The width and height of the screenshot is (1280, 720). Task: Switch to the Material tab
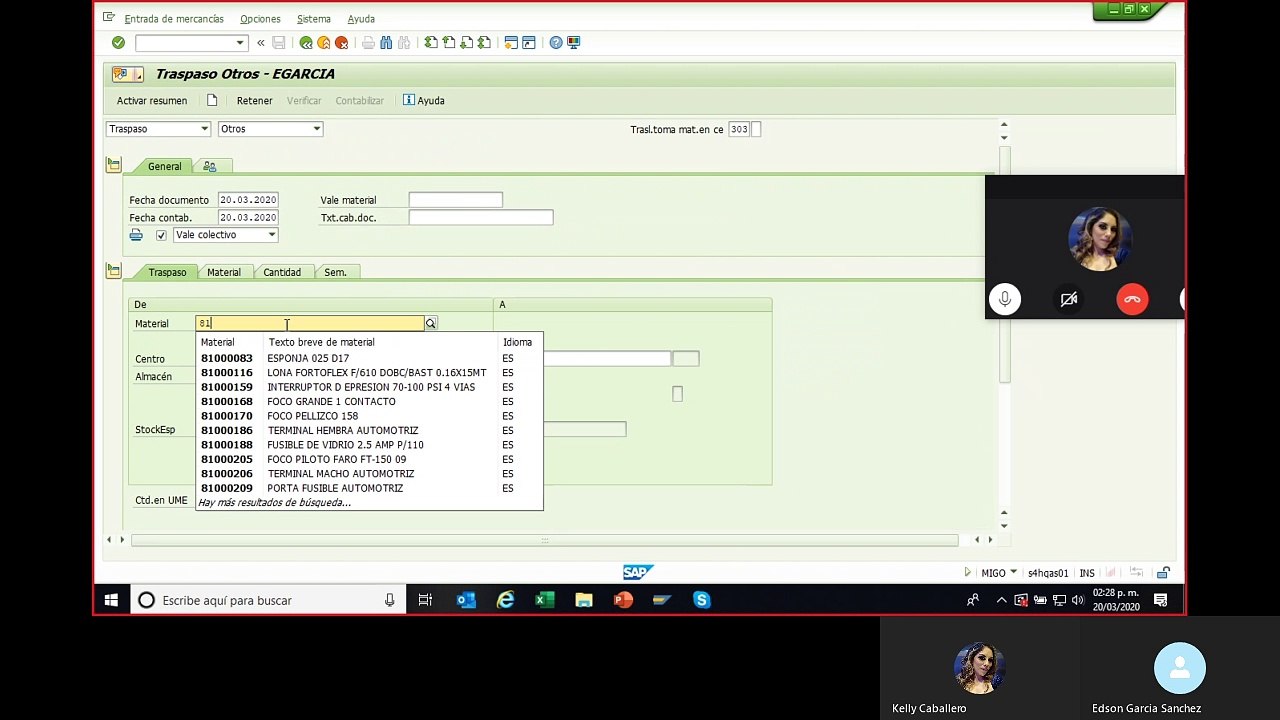[224, 272]
